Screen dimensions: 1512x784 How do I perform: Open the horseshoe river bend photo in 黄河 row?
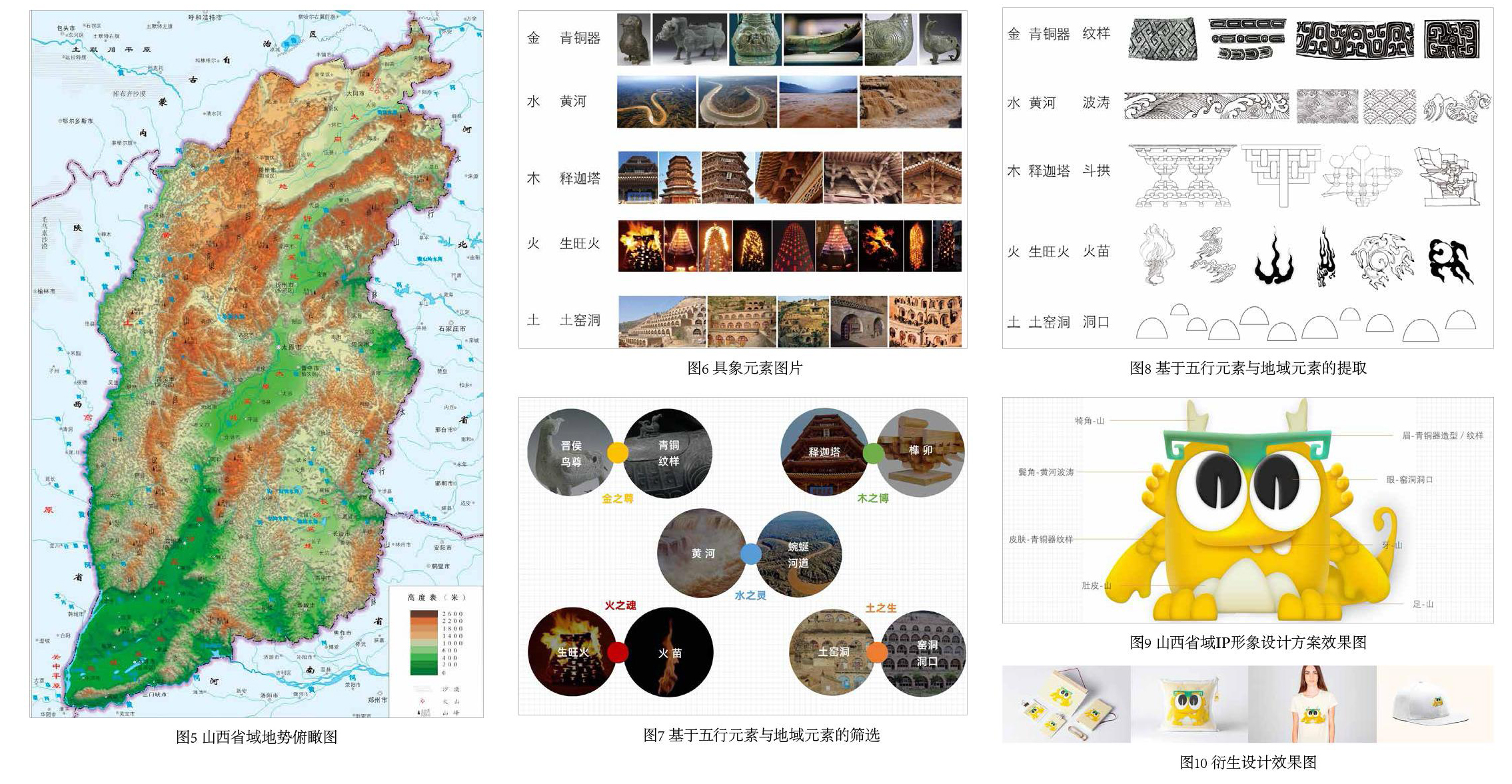(738, 102)
